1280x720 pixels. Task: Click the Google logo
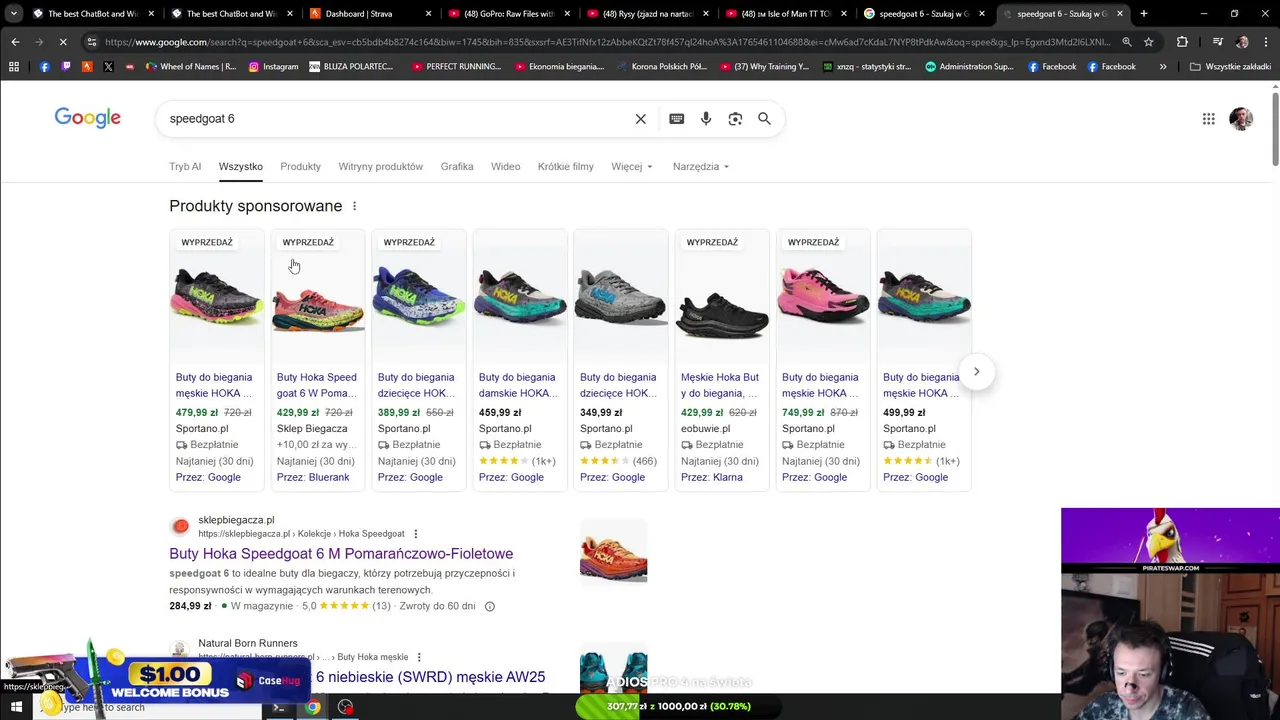point(88,118)
